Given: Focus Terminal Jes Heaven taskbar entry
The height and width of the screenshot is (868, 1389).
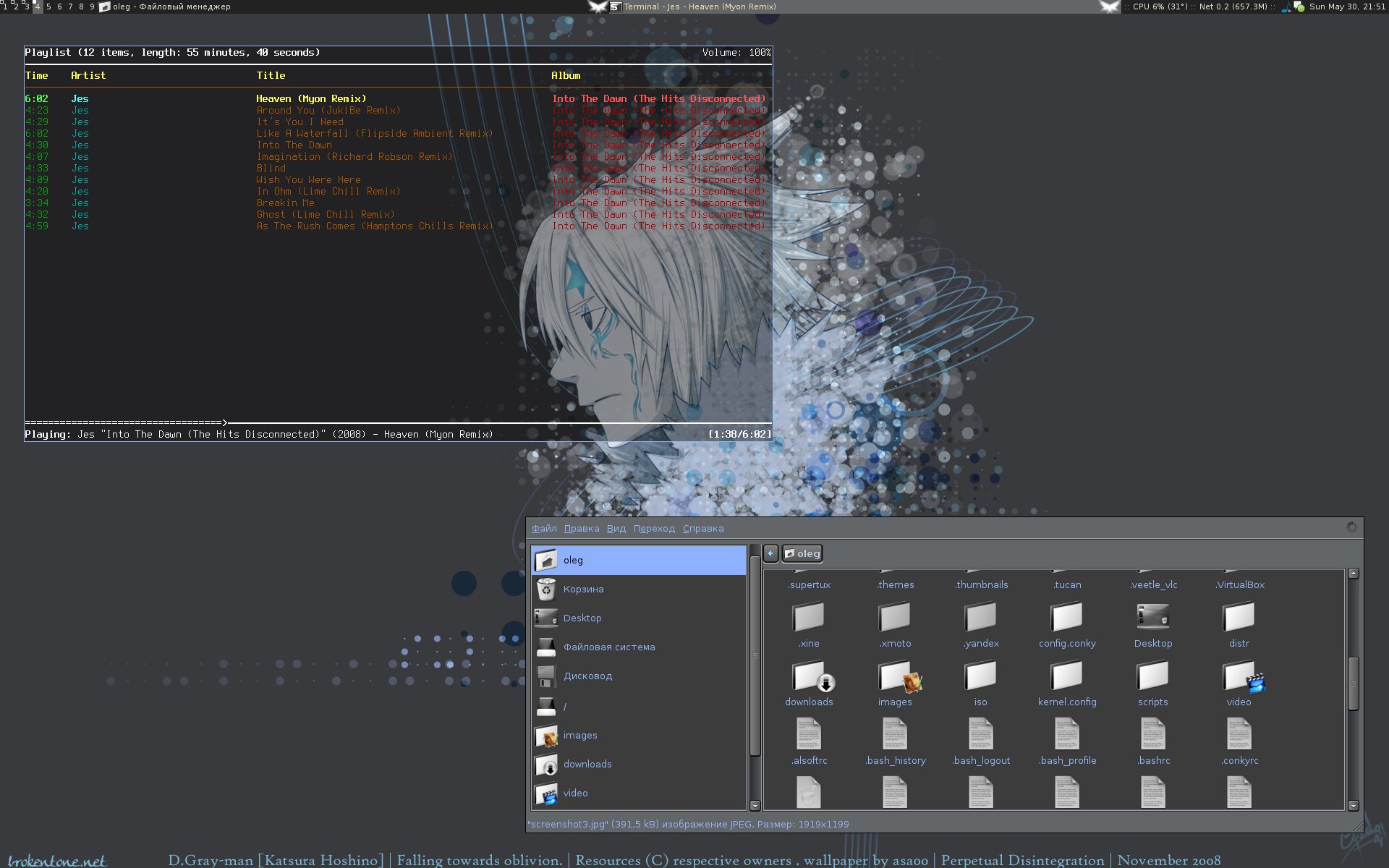Looking at the screenshot, I should 693,7.
